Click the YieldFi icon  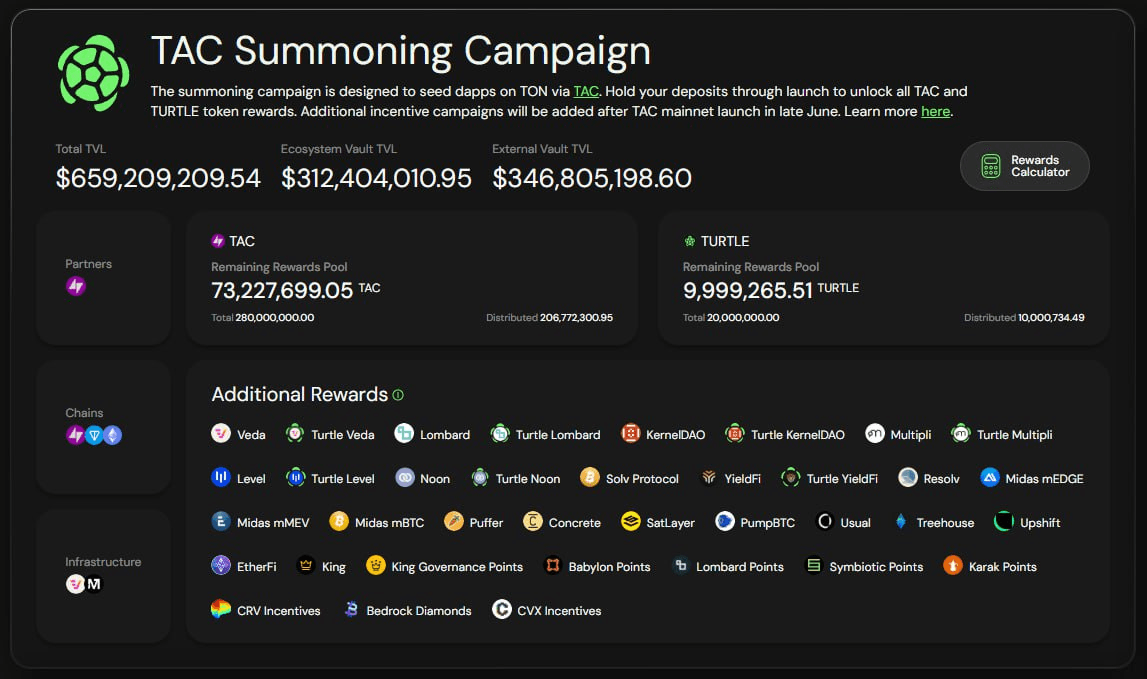[709, 478]
